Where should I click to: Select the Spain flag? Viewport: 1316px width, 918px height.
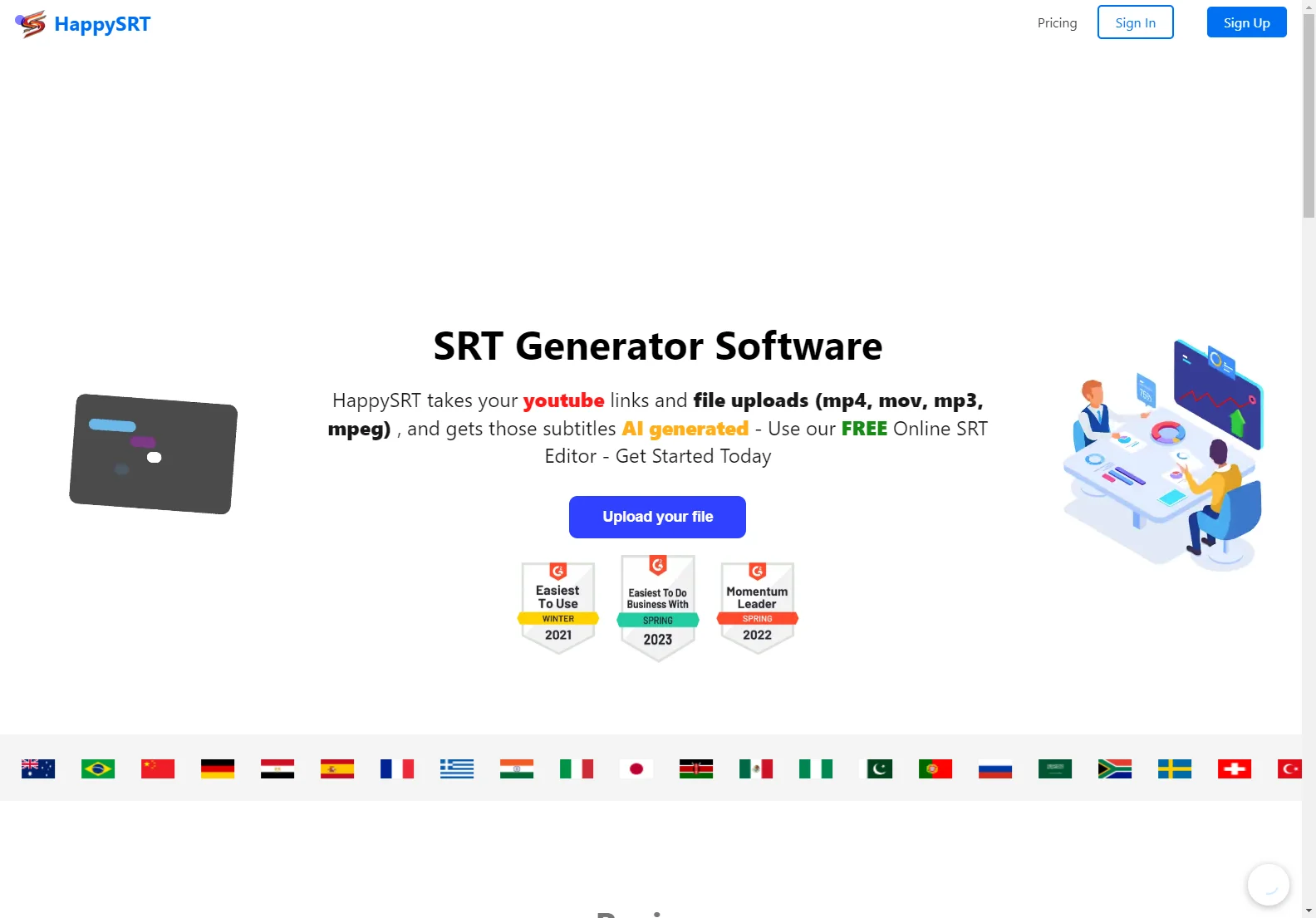tap(337, 768)
